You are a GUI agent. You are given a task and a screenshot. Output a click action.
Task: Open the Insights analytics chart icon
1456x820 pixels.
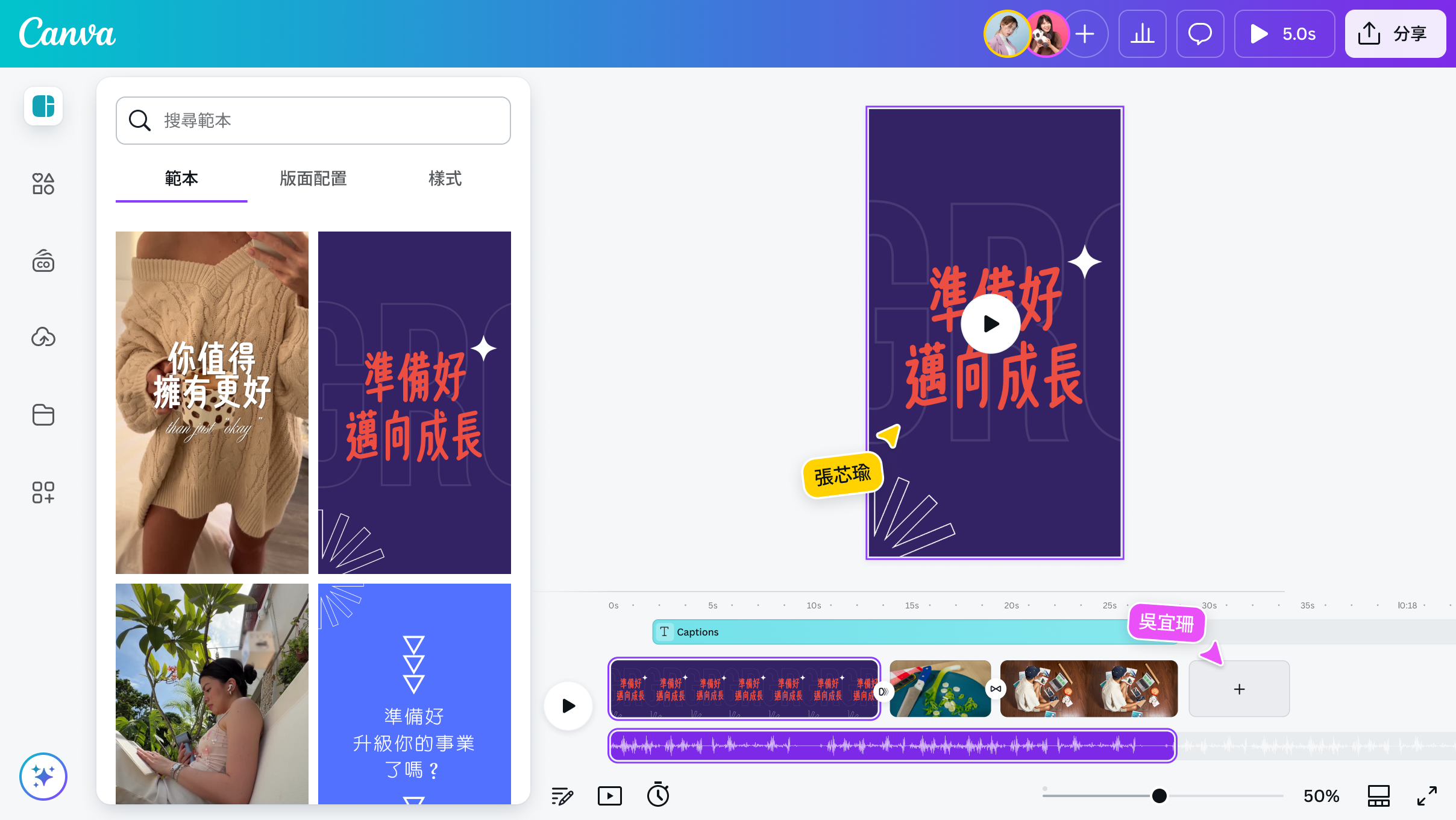(1143, 34)
